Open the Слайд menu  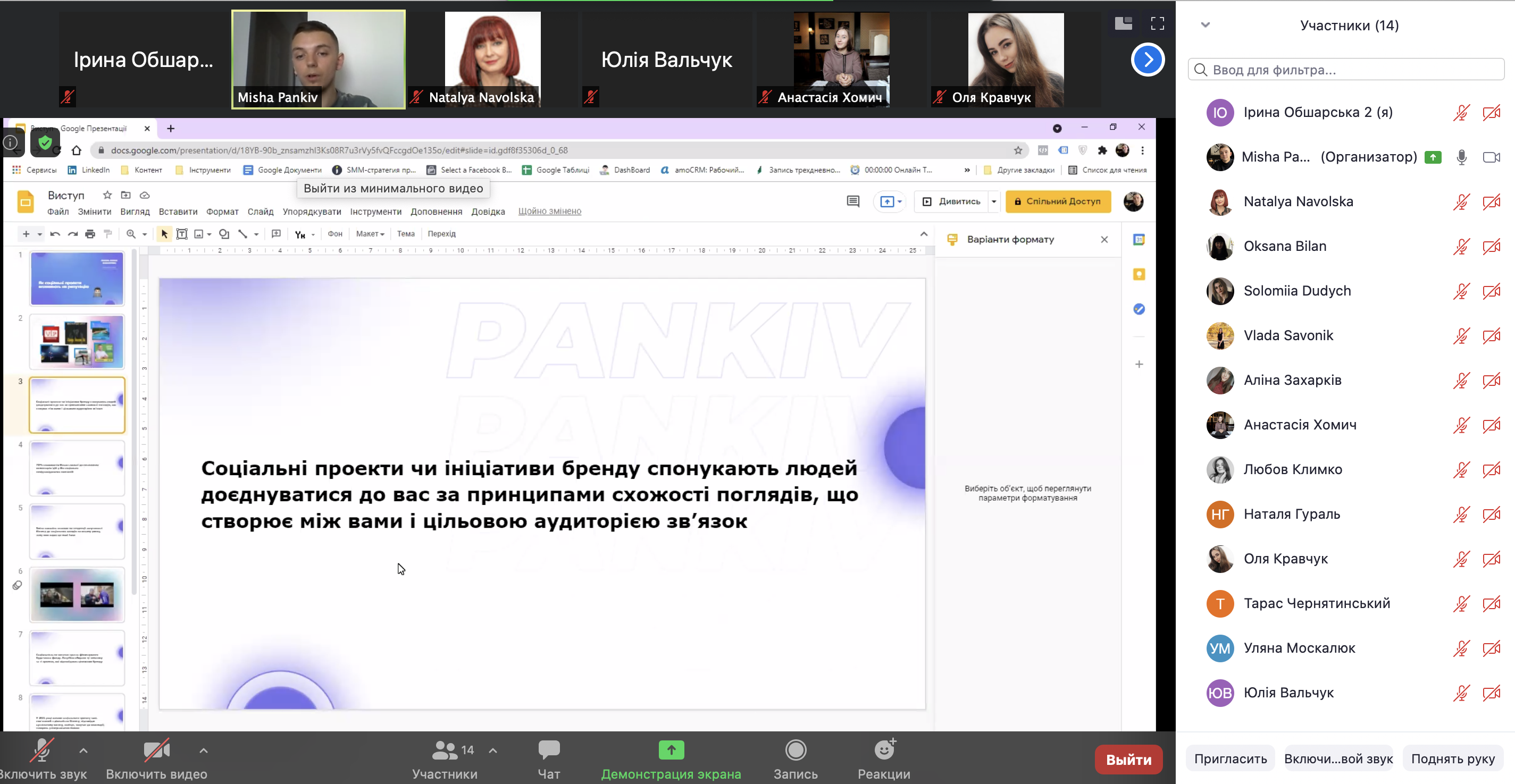(x=260, y=212)
